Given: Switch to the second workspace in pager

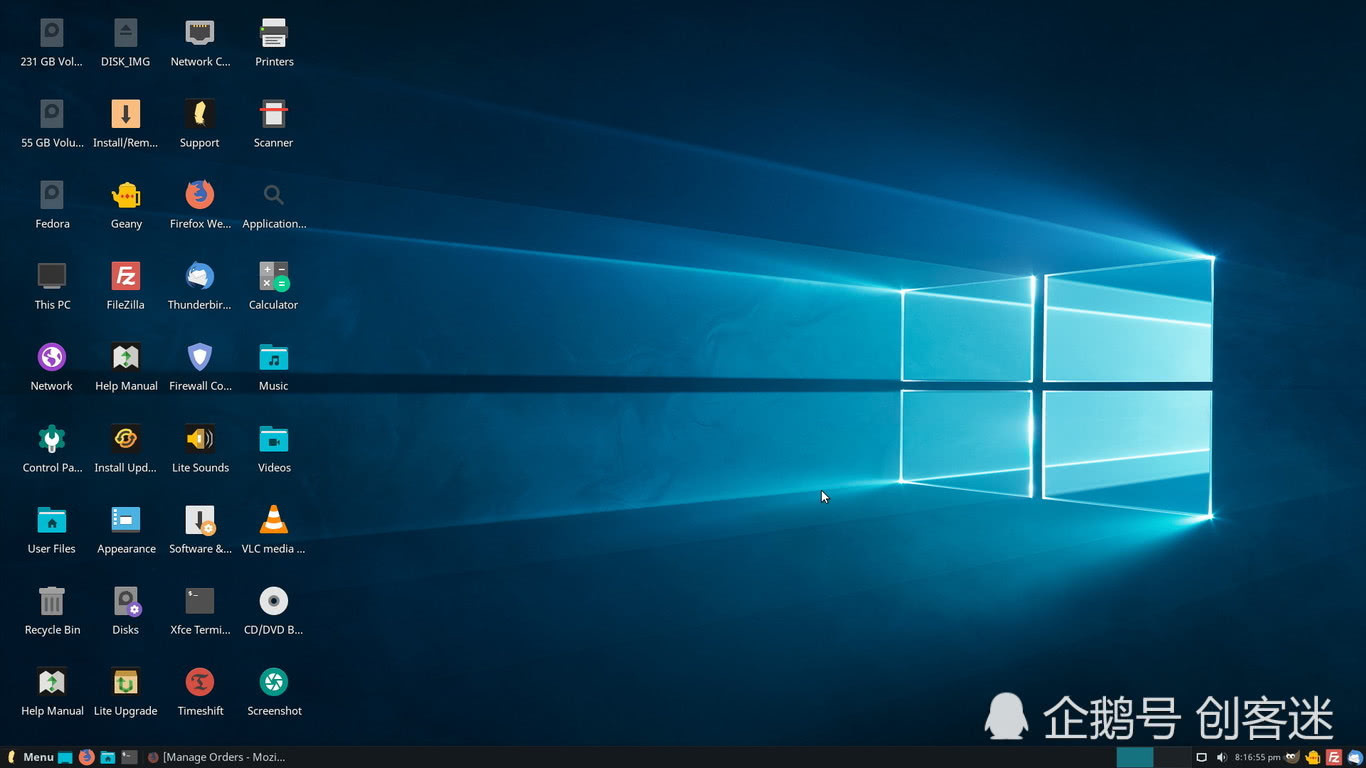Looking at the screenshot, I should tap(1172, 757).
